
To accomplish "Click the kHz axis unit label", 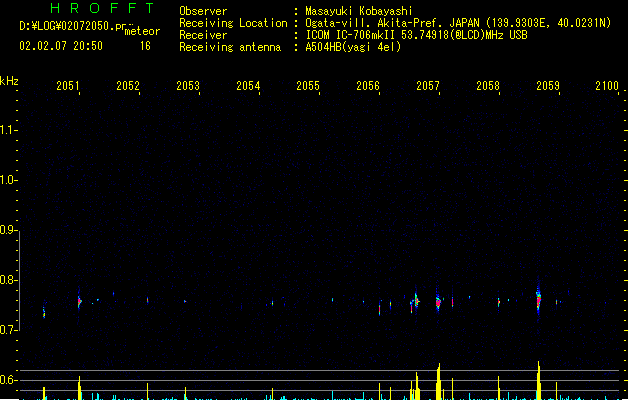I will pos(9,81).
